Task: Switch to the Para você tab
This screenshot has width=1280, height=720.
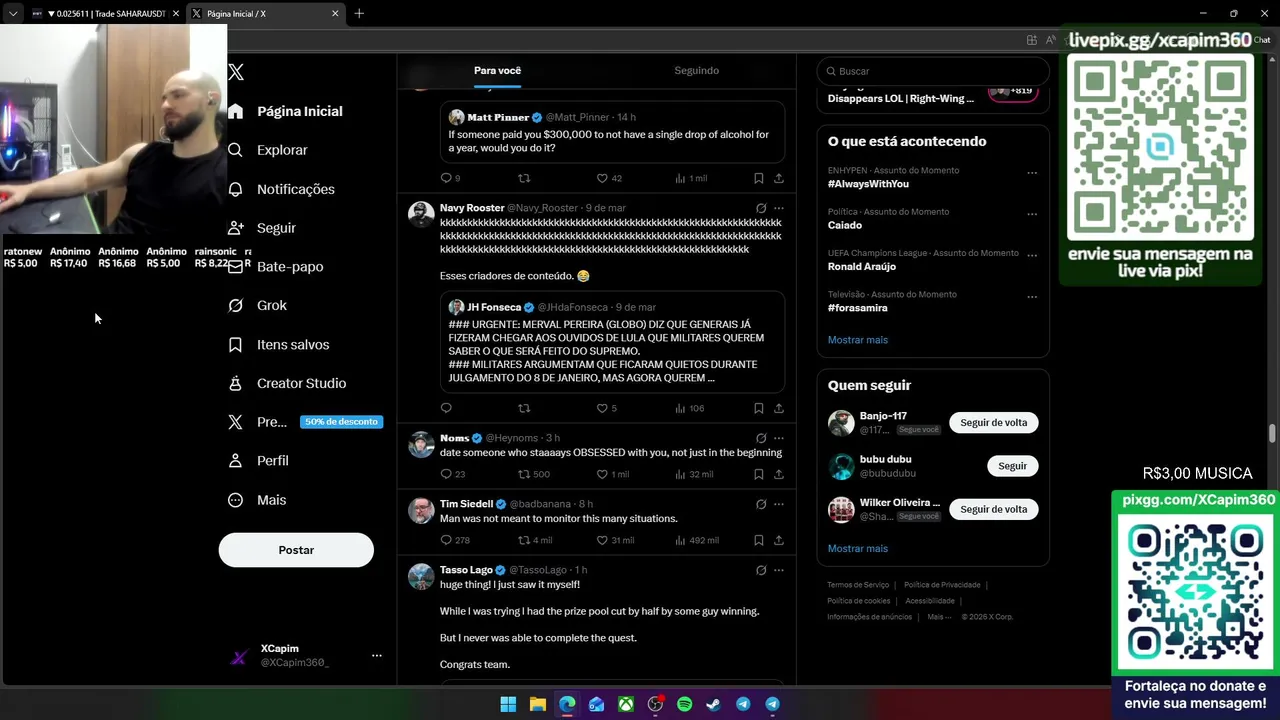Action: tap(497, 71)
